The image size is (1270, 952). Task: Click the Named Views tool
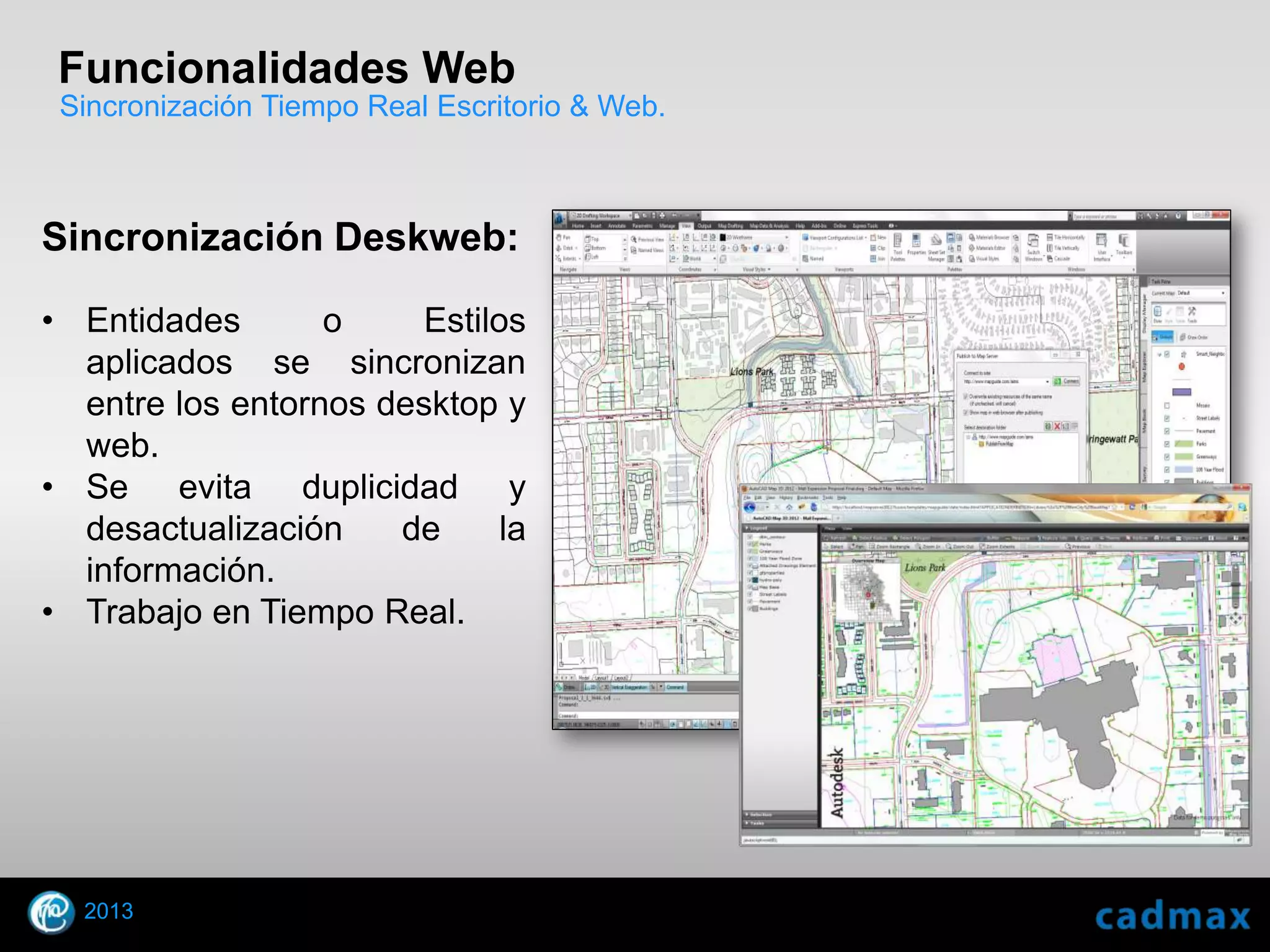[646, 250]
